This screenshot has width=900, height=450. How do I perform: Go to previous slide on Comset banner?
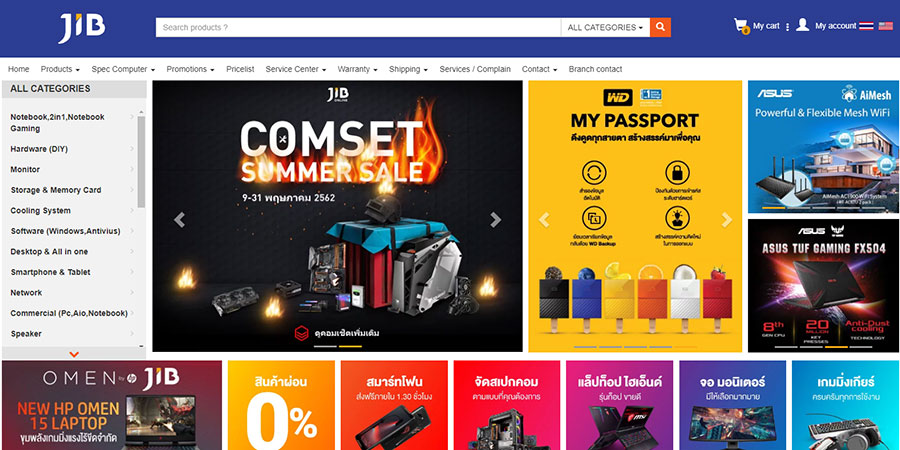pyautogui.click(x=180, y=220)
